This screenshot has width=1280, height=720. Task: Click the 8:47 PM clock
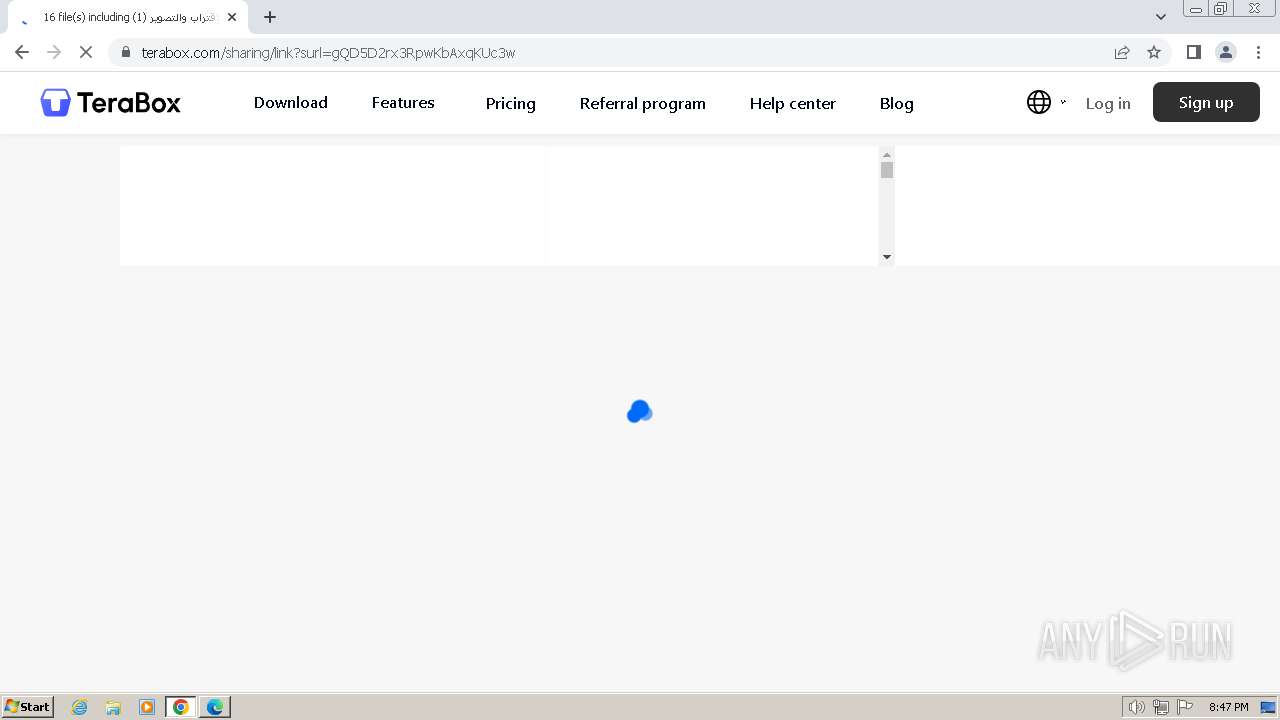tap(1228, 707)
